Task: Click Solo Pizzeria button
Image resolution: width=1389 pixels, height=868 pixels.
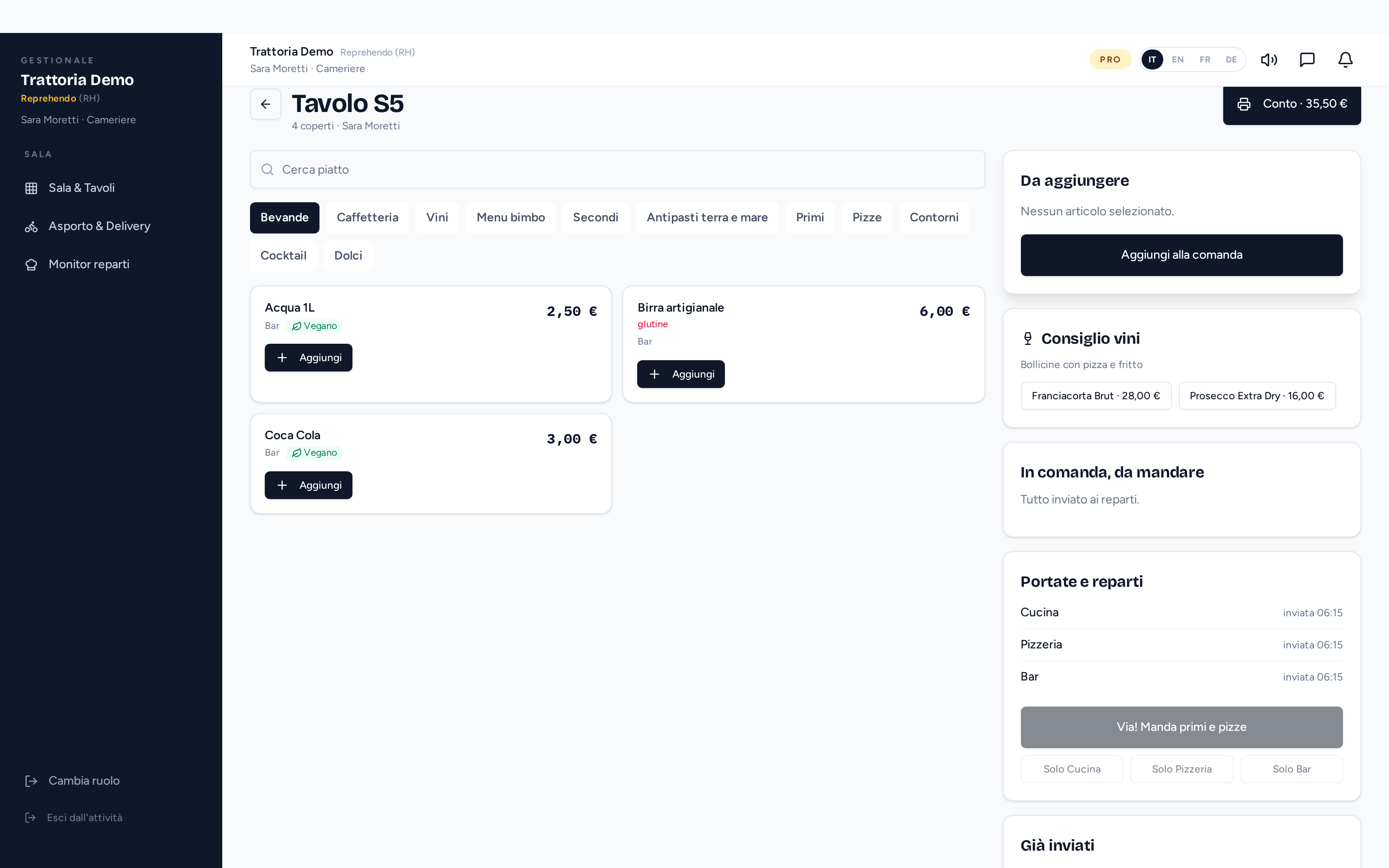Action: pos(1181,769)
